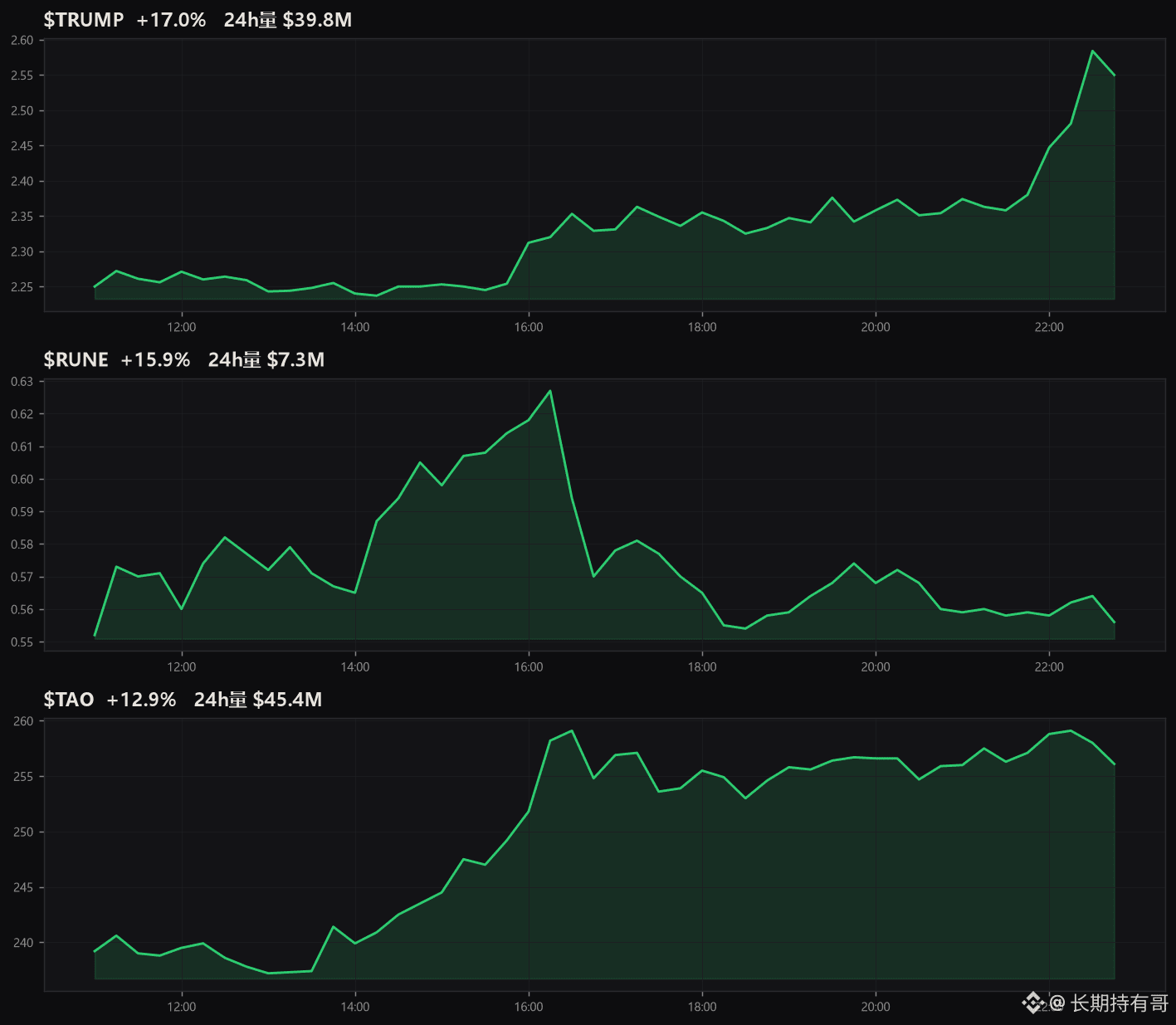Click 20:00 on the $TRUMP time axis
Screen dimensions: 1176x1025
coord(876,327)
